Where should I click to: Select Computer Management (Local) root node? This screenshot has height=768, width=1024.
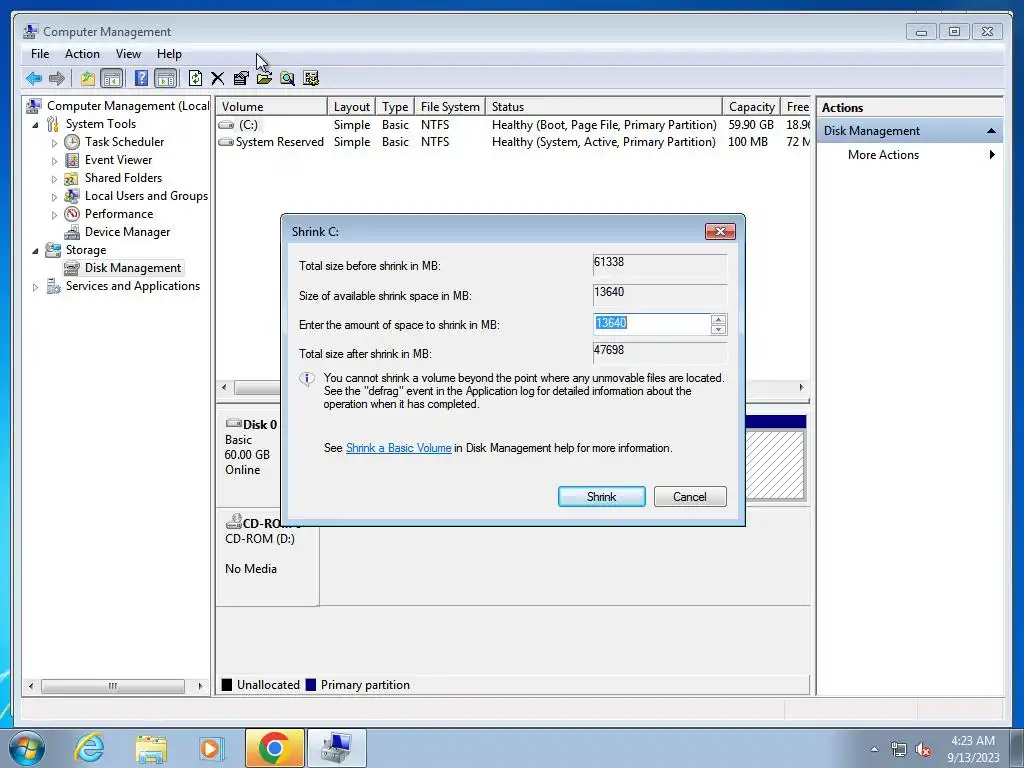point(128,106)
